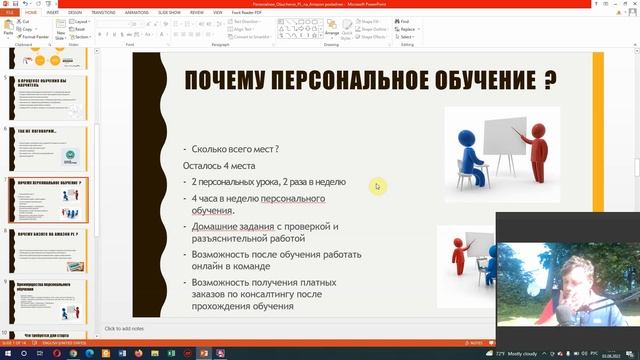Select the teacher-and-student image on the slide

pos(502,154)
